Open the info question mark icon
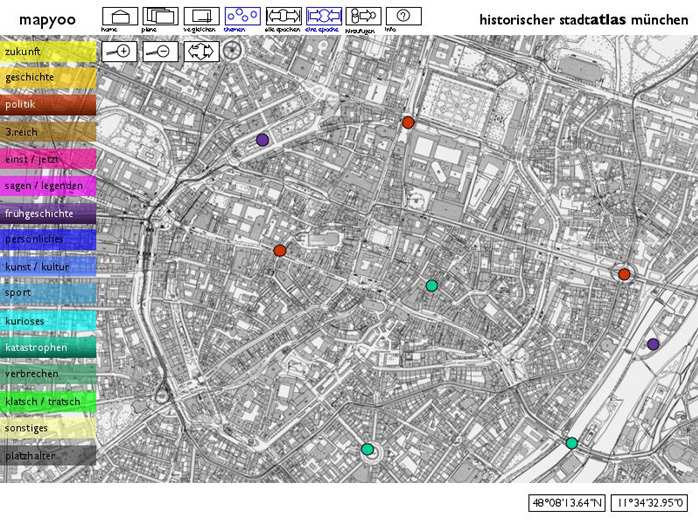The width and height of the screenshot is (698, 524). (x=403, y=16)
